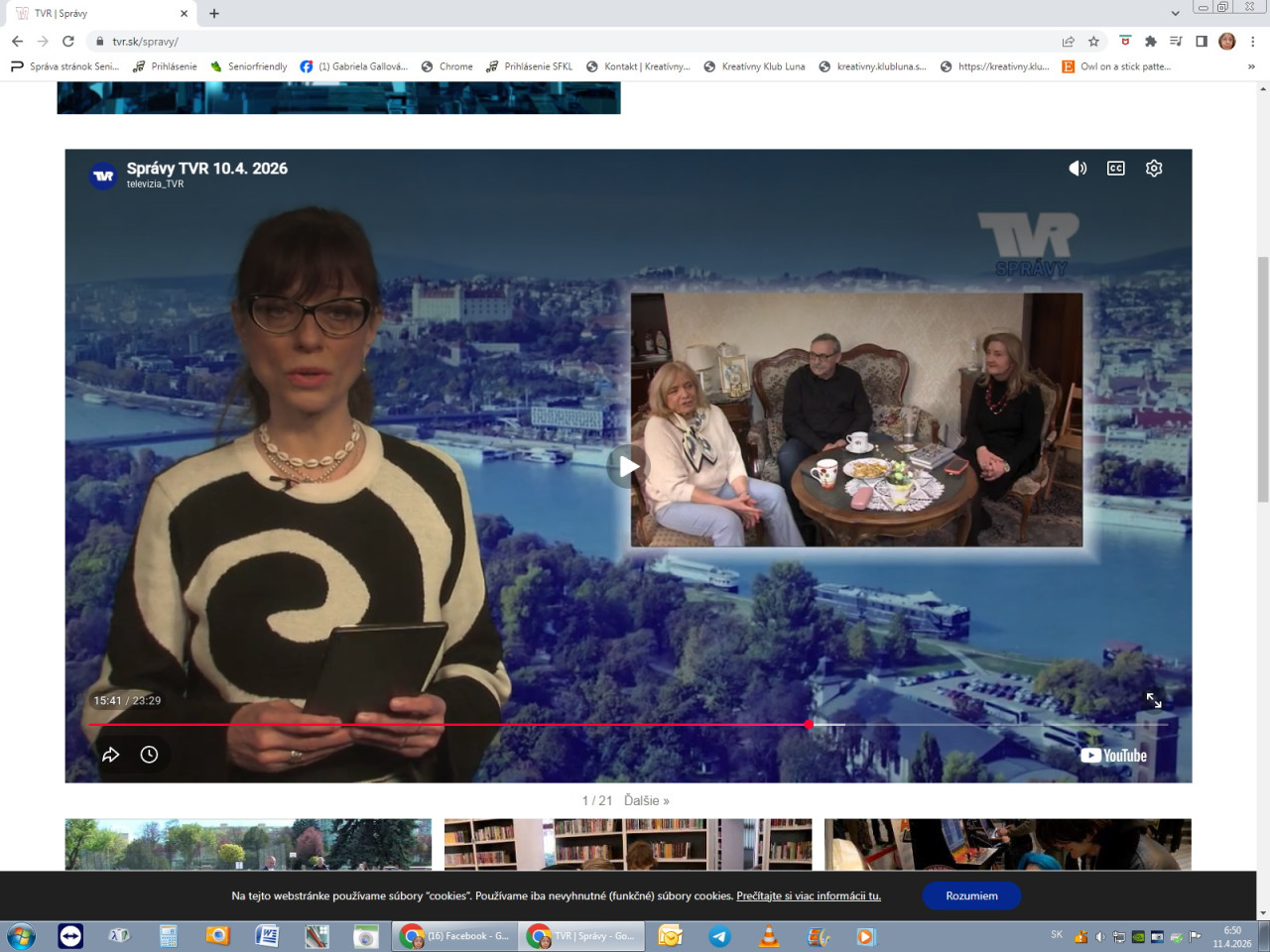Expand the hidden bookmarks overflow chevron
Viewport: 1270px width, 952px height.
(x=1250, y=66)
